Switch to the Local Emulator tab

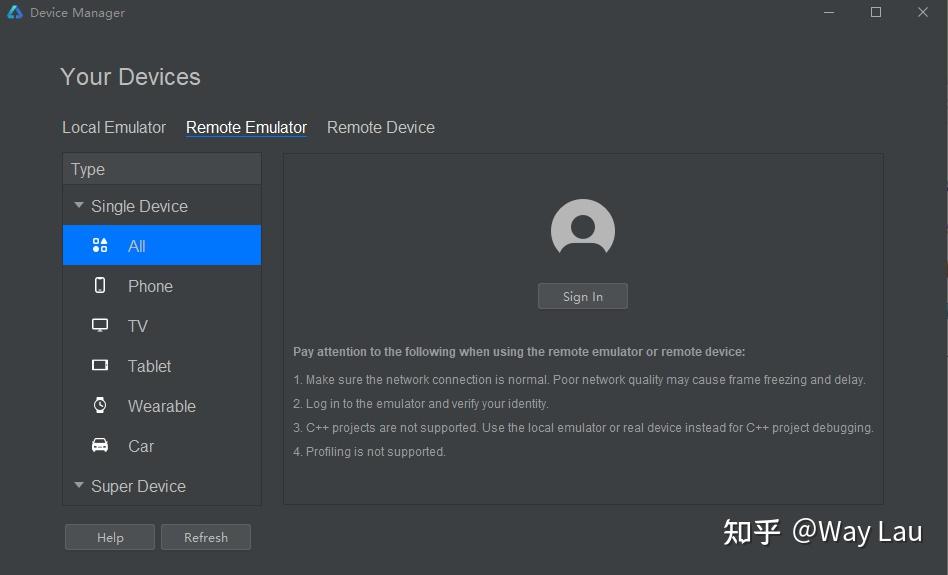[114, 128]
